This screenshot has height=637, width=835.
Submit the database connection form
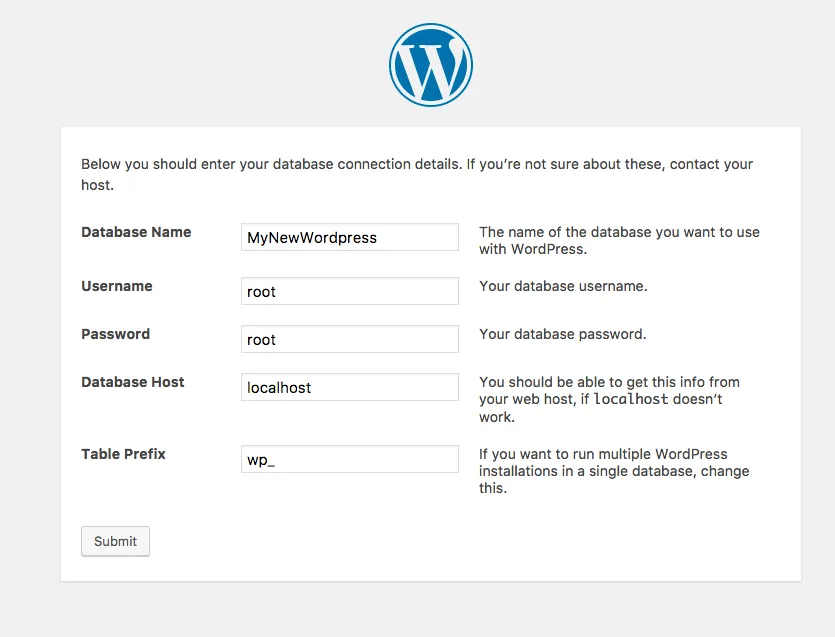(x=116, y=541)
